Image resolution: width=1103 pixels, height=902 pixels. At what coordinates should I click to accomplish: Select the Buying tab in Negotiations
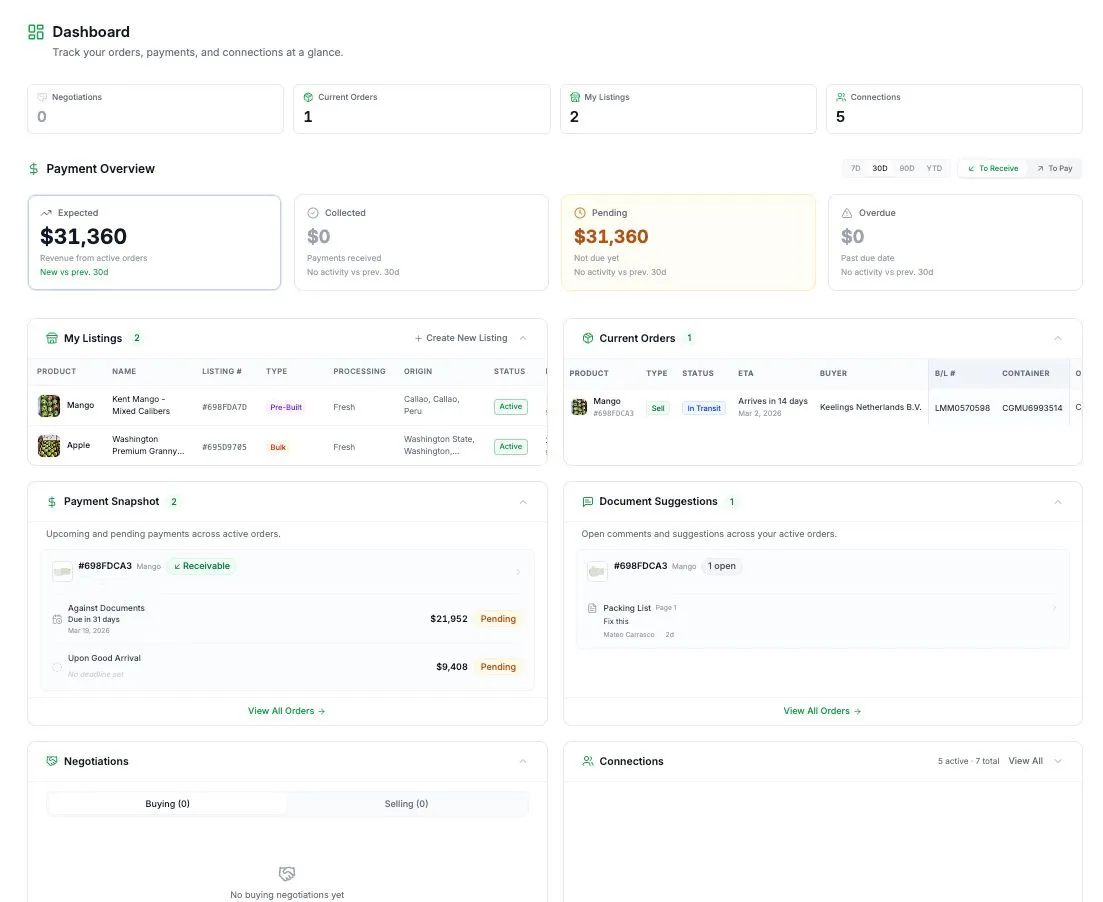(x=166, y=803)
